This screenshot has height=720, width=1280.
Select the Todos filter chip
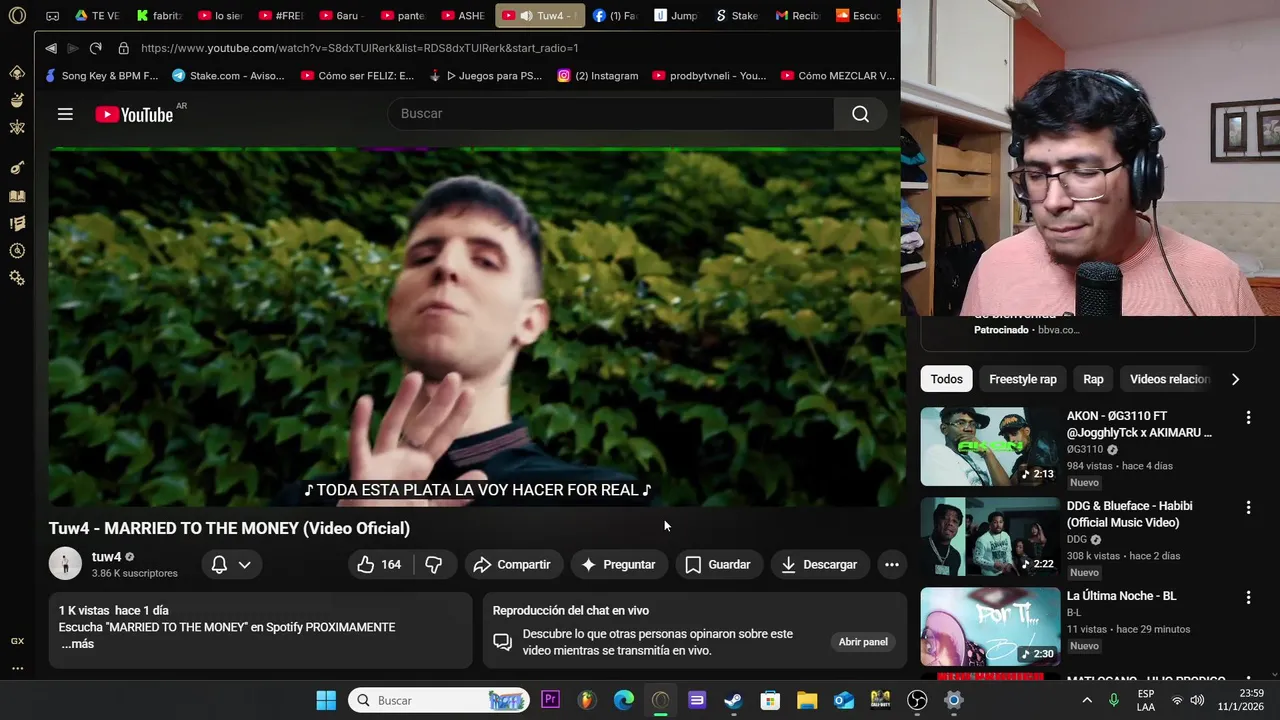(x=946, y=379)
